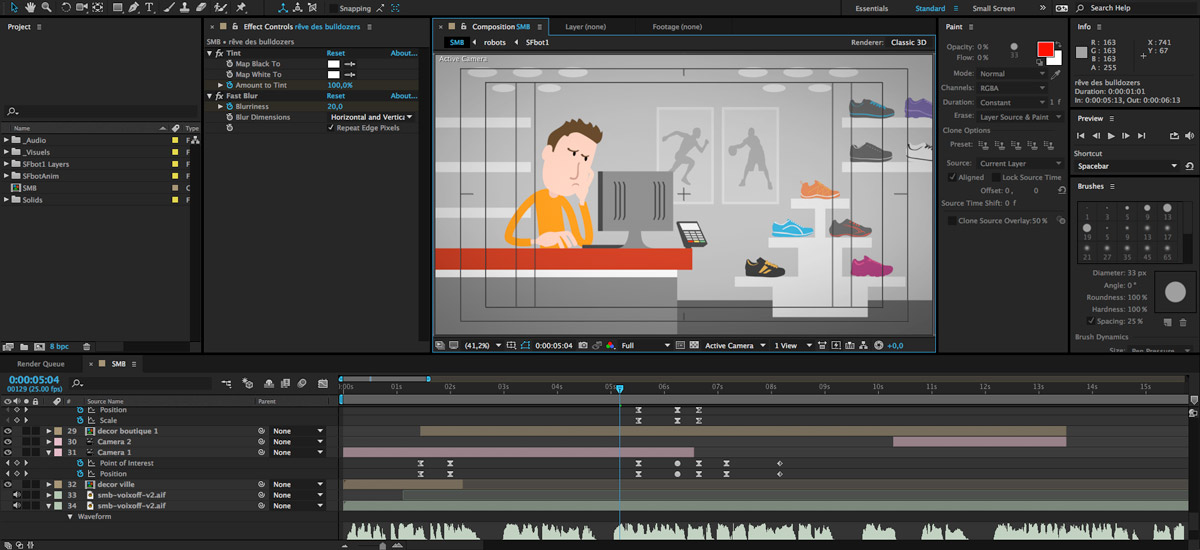This screenshot has height=550, width=1200.
Task: Reset the Tint effect
Action: pos(336,53)
